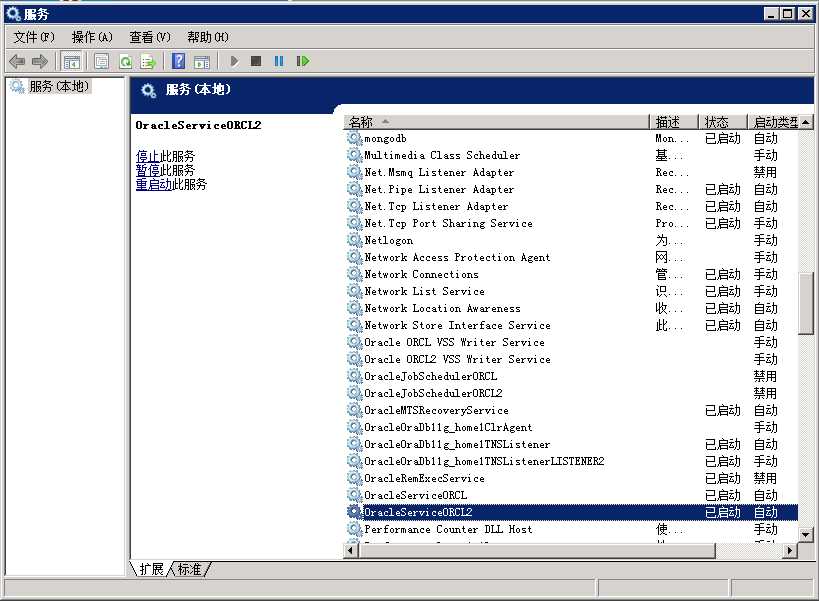
Task: Click the horizontal scrollbar left arrow
Action: [351, 550]
